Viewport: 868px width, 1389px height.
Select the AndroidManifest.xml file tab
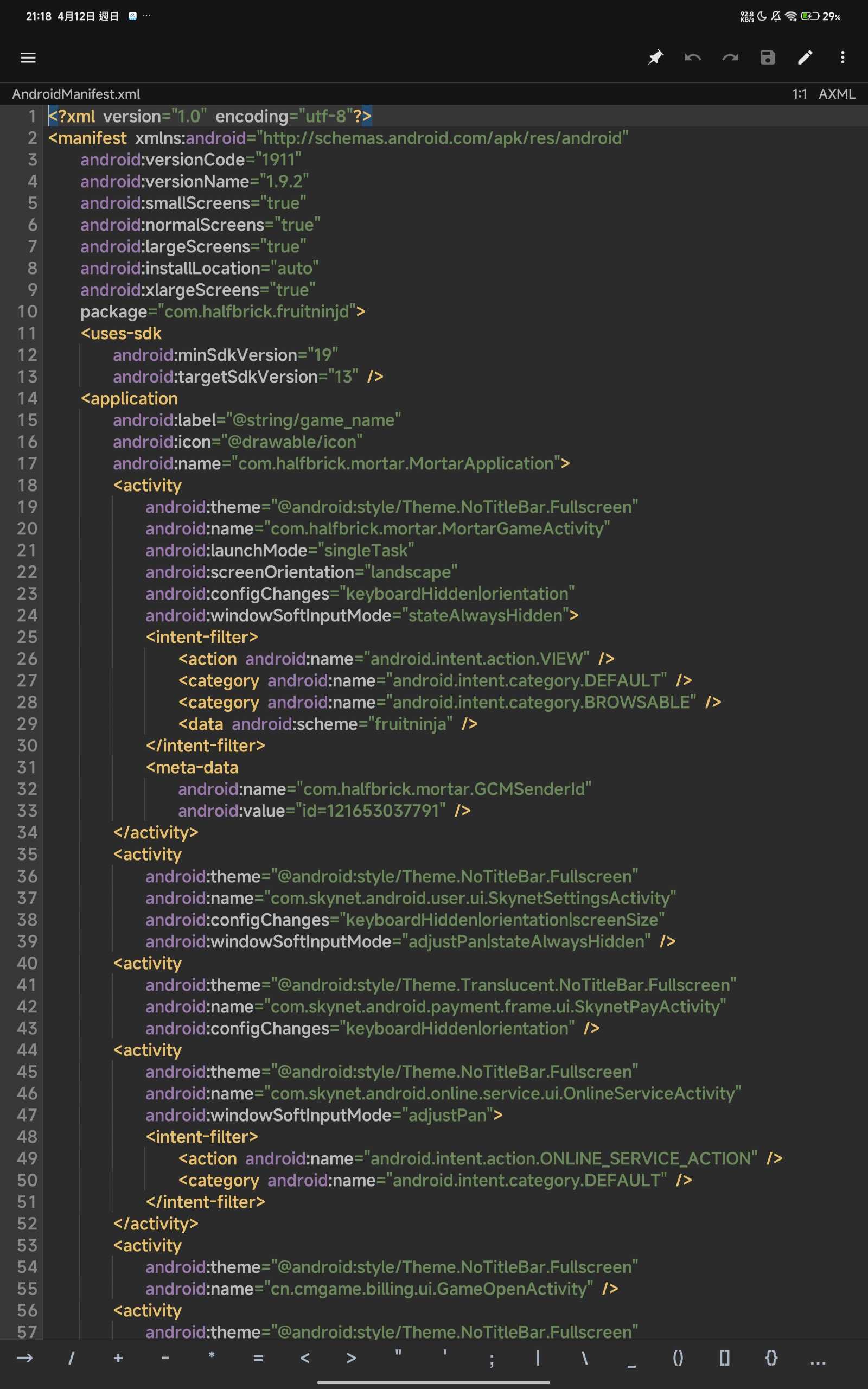point(76,94)
